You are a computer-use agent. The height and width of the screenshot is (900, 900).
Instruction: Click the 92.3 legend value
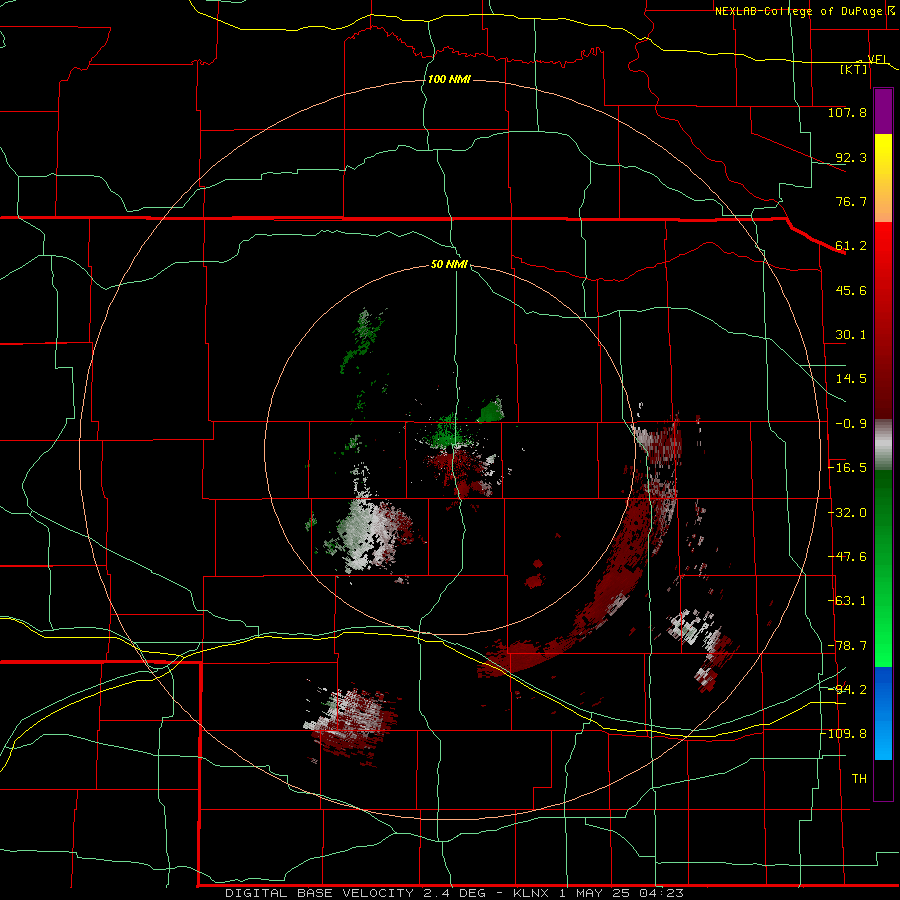[851, 157]
